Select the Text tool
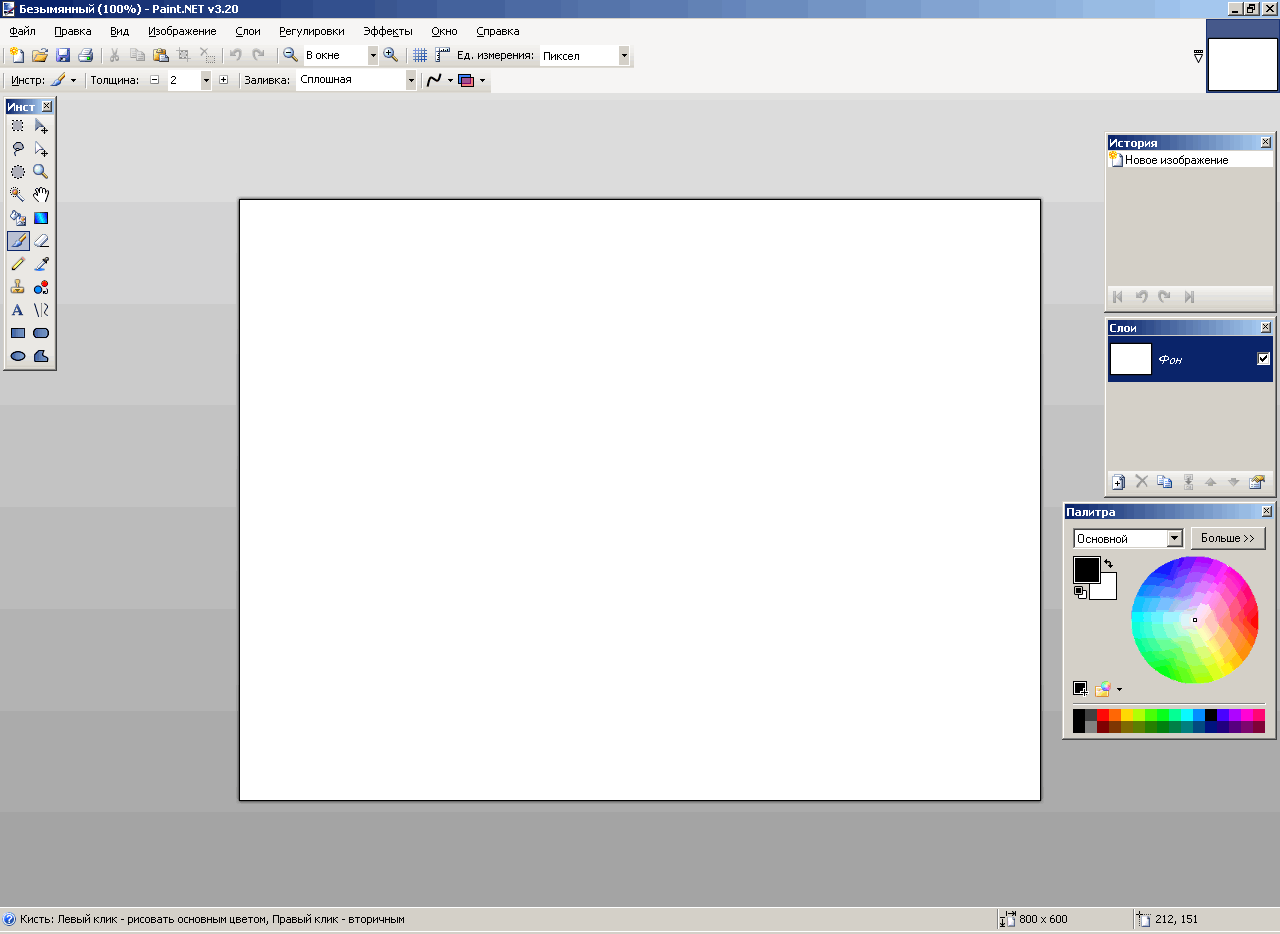The image size is (1280, 934). click(x=18, y=310)
